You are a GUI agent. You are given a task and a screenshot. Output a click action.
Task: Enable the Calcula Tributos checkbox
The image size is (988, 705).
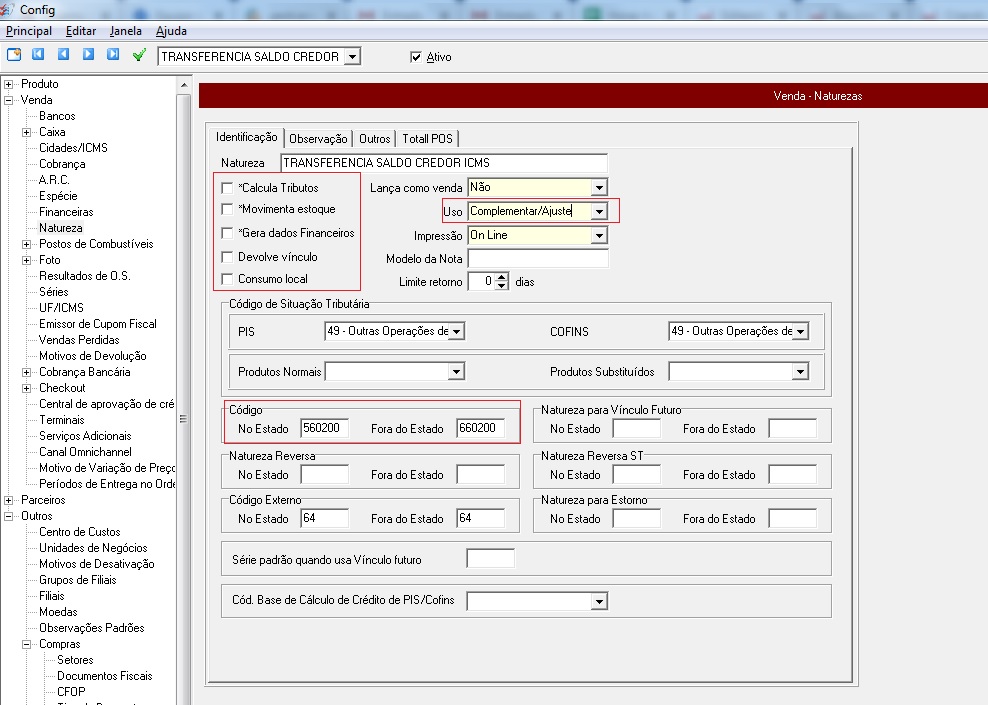[x=228, y=187]
